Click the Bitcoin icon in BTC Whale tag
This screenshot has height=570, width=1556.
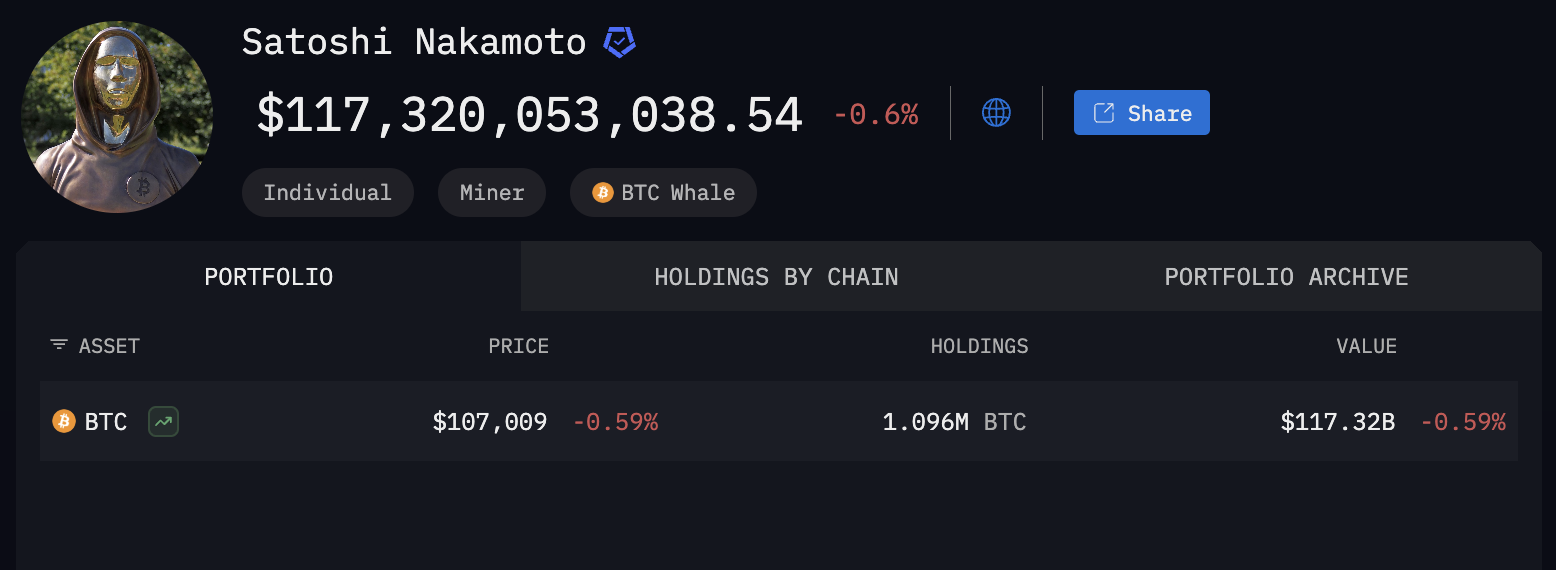coord(602,193)
